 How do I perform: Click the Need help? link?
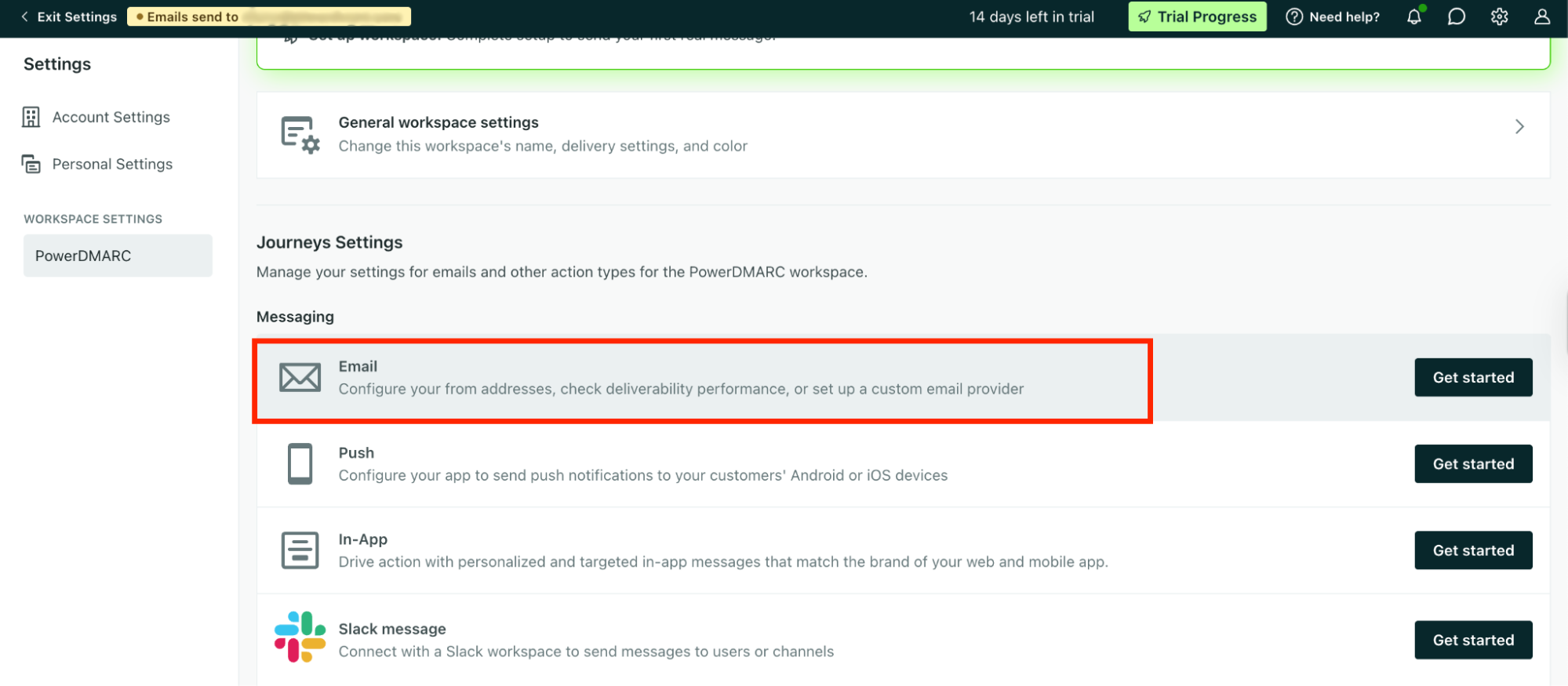pyautogui.click(x=1333, y=16)
